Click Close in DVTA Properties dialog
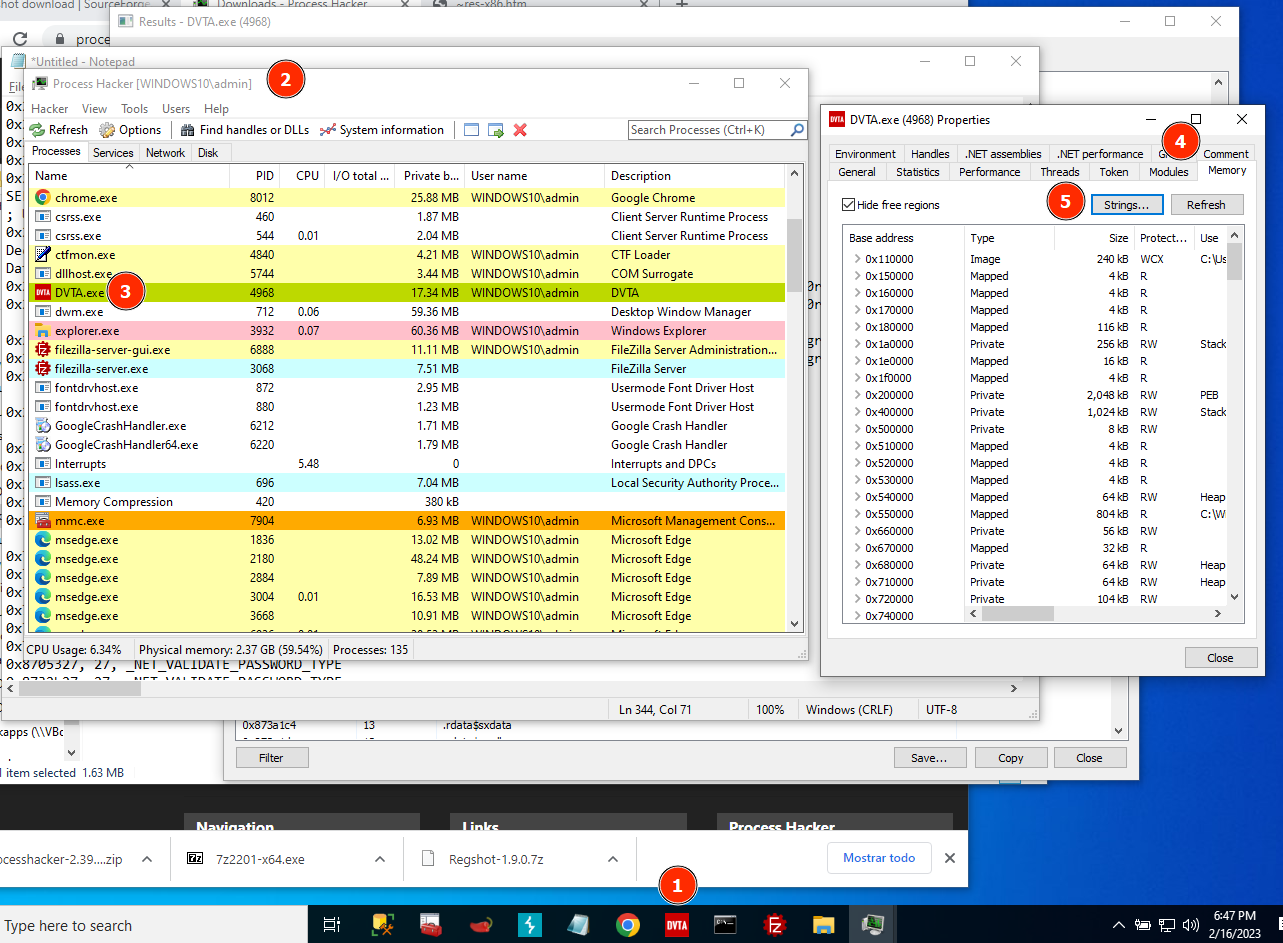Image resolution: width=1283 pixels, height=943 pixels. (x=1220, y=658)
